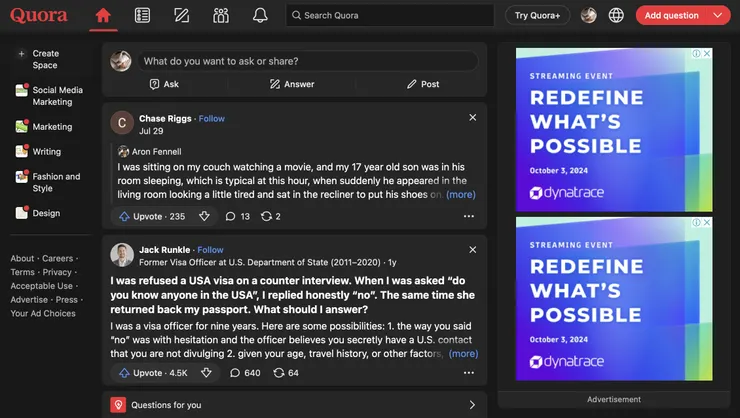
Task: Follow Chase Riggs
Action: tap(211, 118)
